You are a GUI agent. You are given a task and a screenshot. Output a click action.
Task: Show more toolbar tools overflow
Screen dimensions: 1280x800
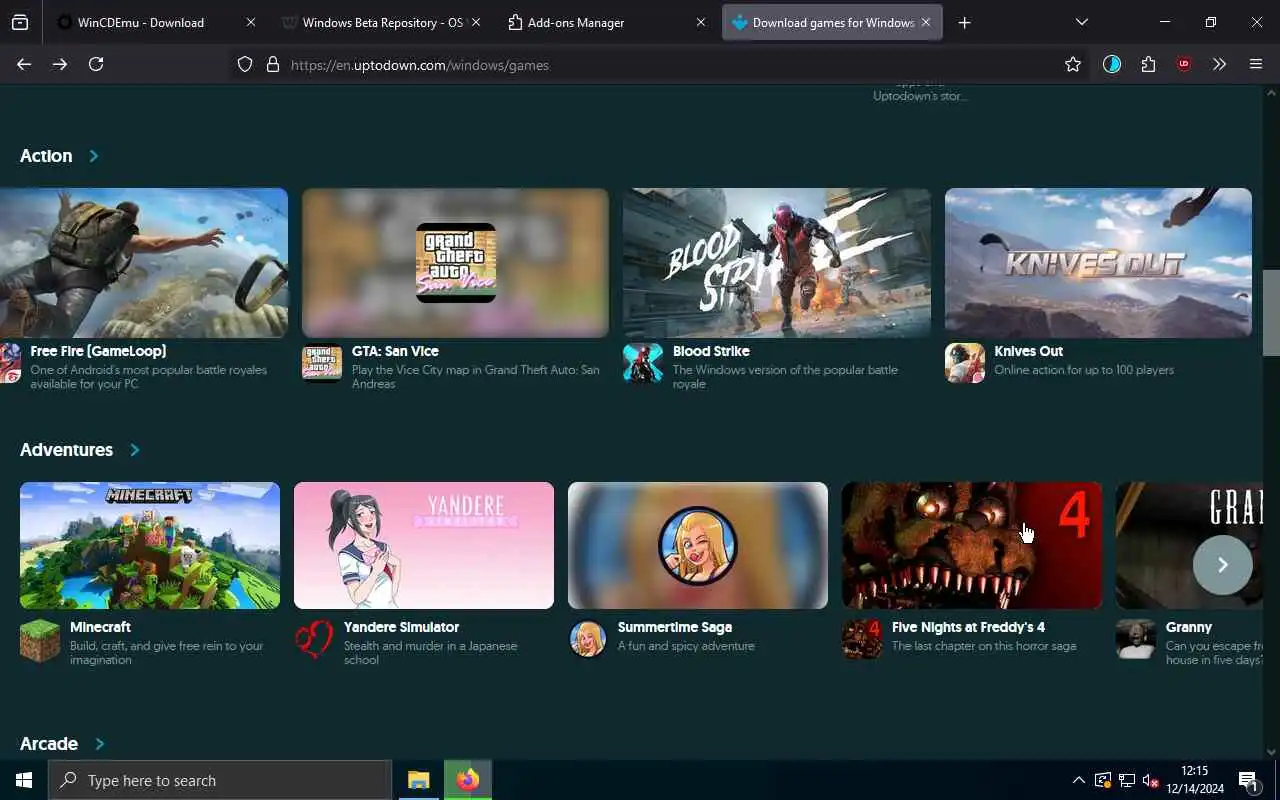point(1219,64)
